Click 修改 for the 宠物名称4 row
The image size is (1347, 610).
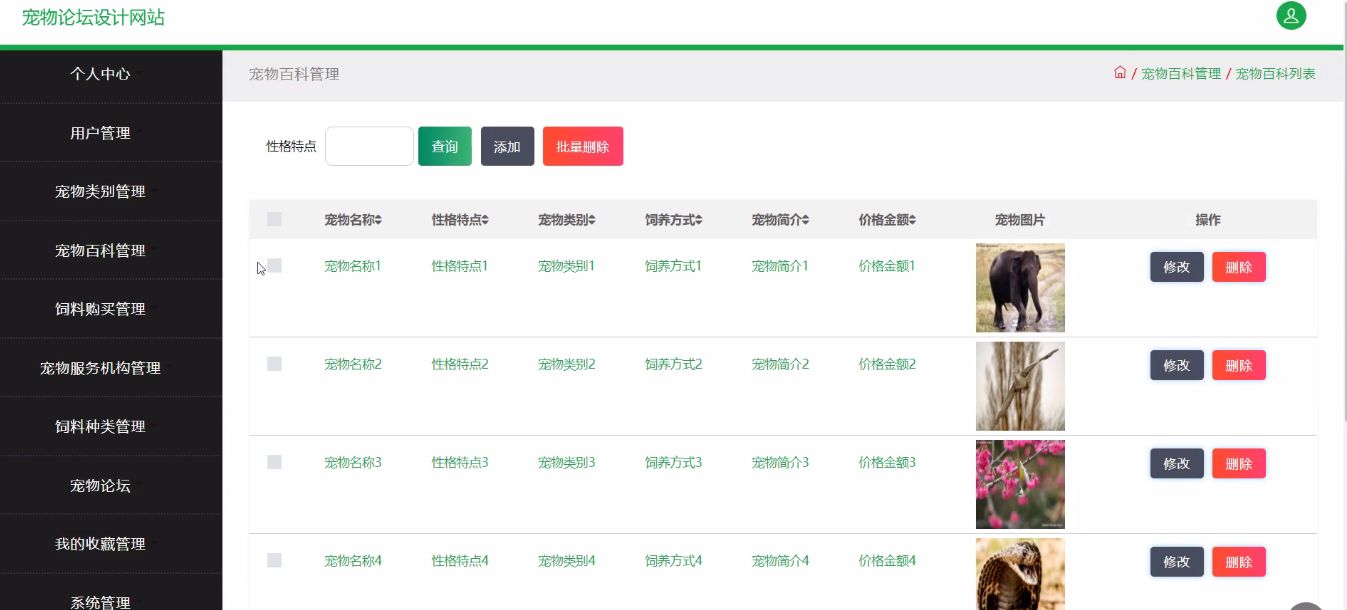pos(1177,562)
